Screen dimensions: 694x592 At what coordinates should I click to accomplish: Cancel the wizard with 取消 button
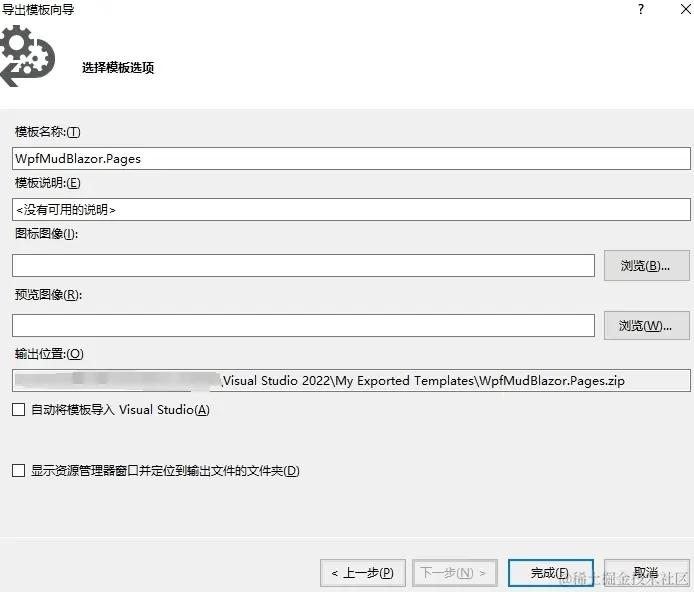click(647, 573)
